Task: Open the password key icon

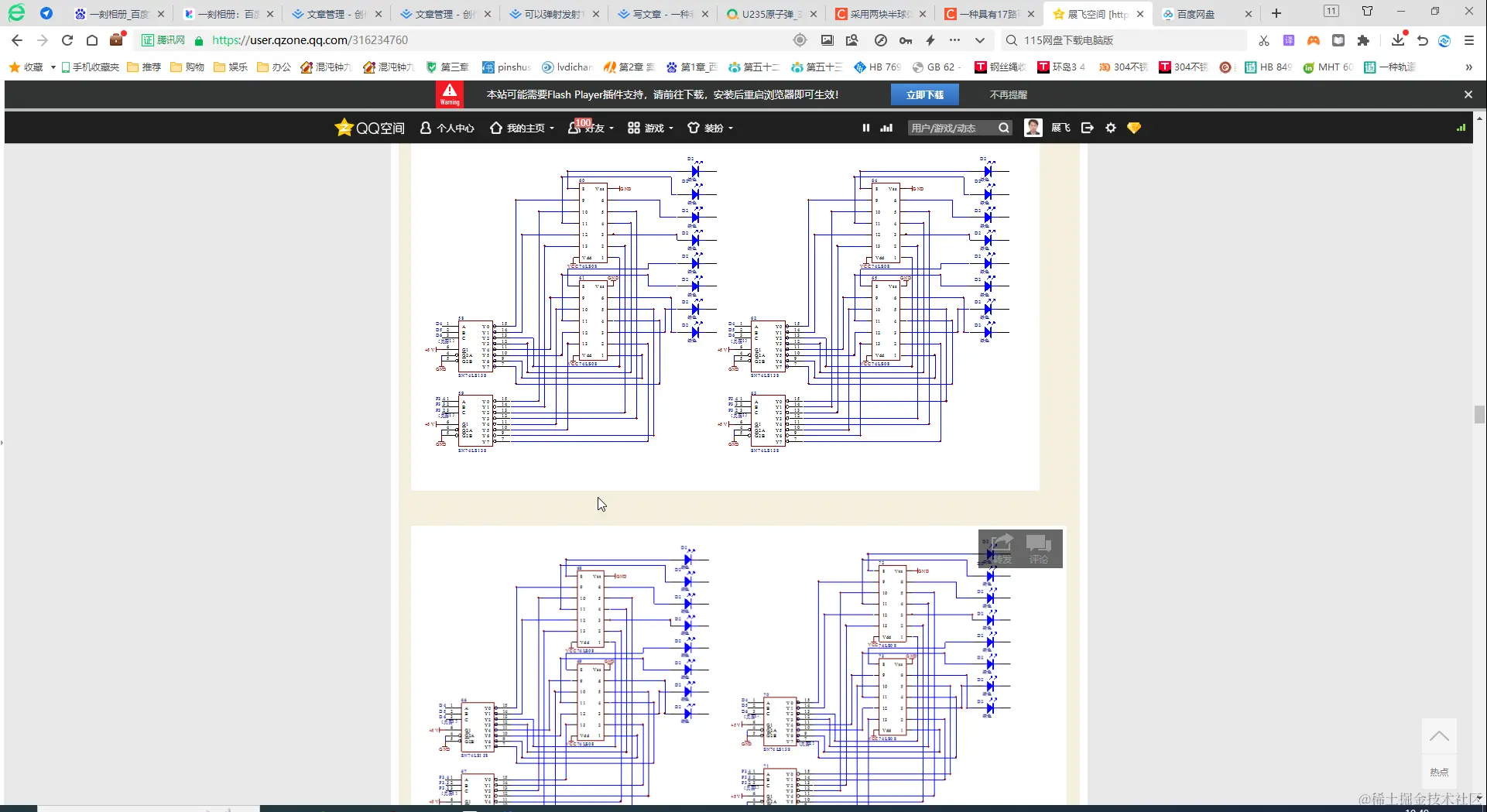Action: (x=906, y=40)
